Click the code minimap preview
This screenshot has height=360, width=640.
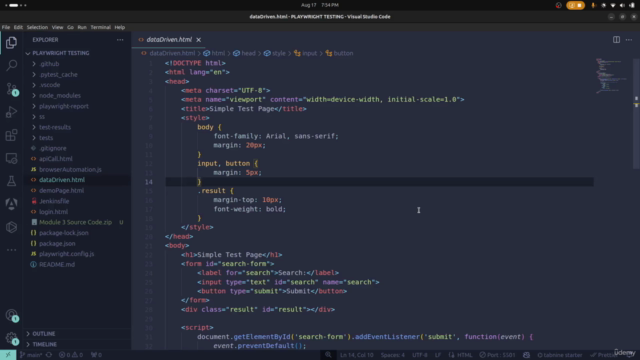coord(611,76)
